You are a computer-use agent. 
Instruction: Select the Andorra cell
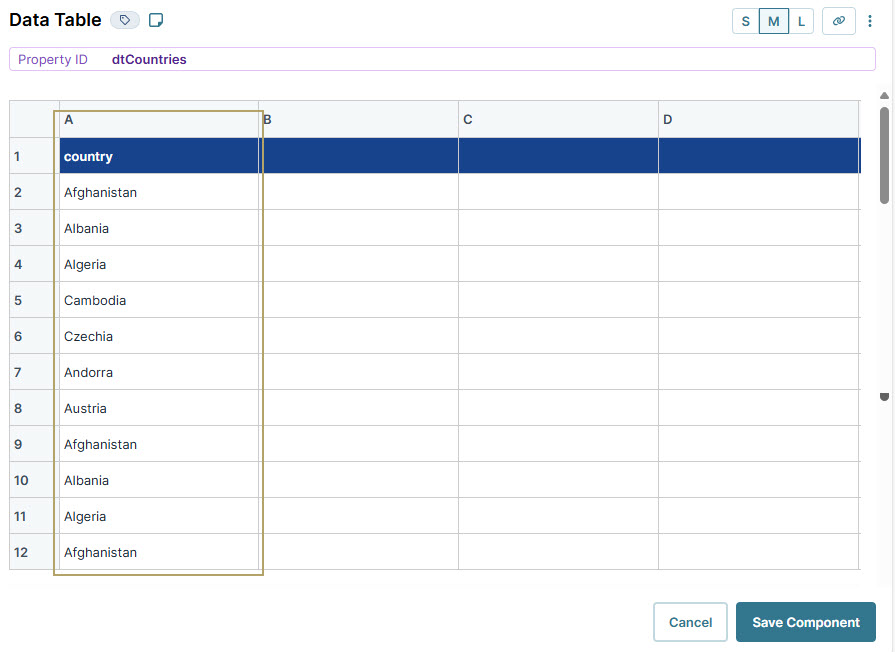point(159,372)
